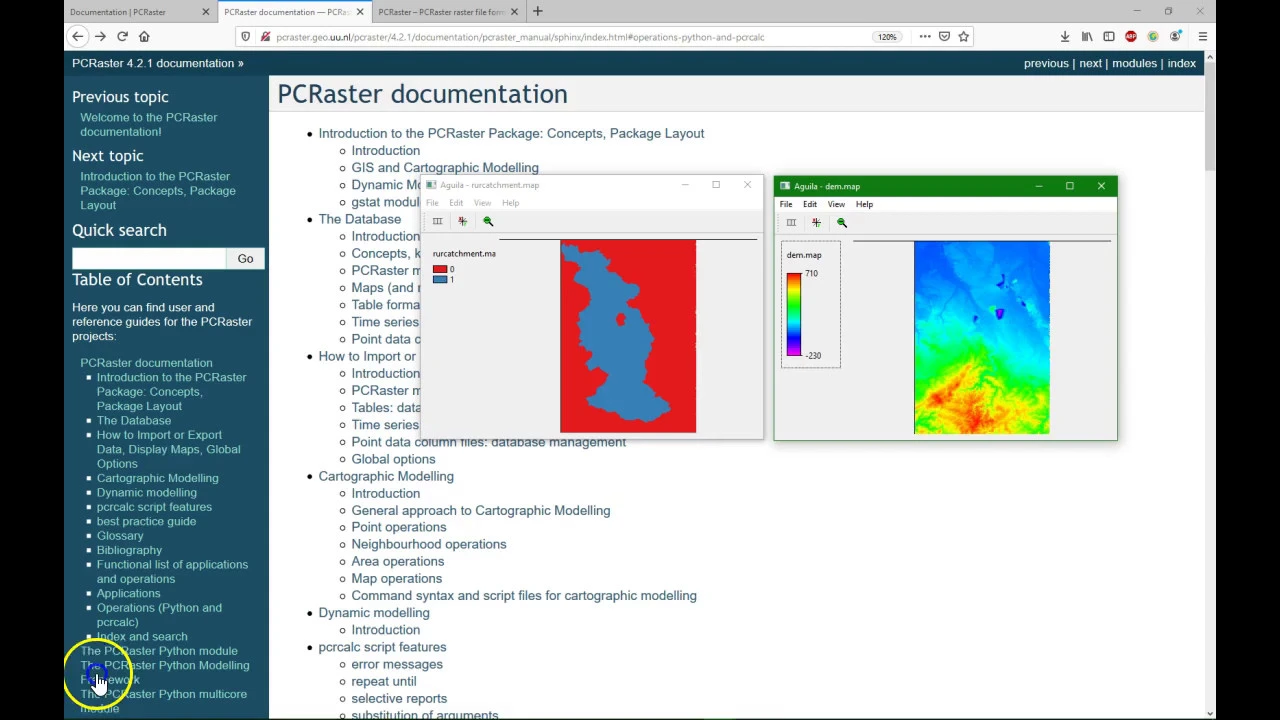
Task: Click green circular extension icon in toolbar
Action: pos(1153,37)
